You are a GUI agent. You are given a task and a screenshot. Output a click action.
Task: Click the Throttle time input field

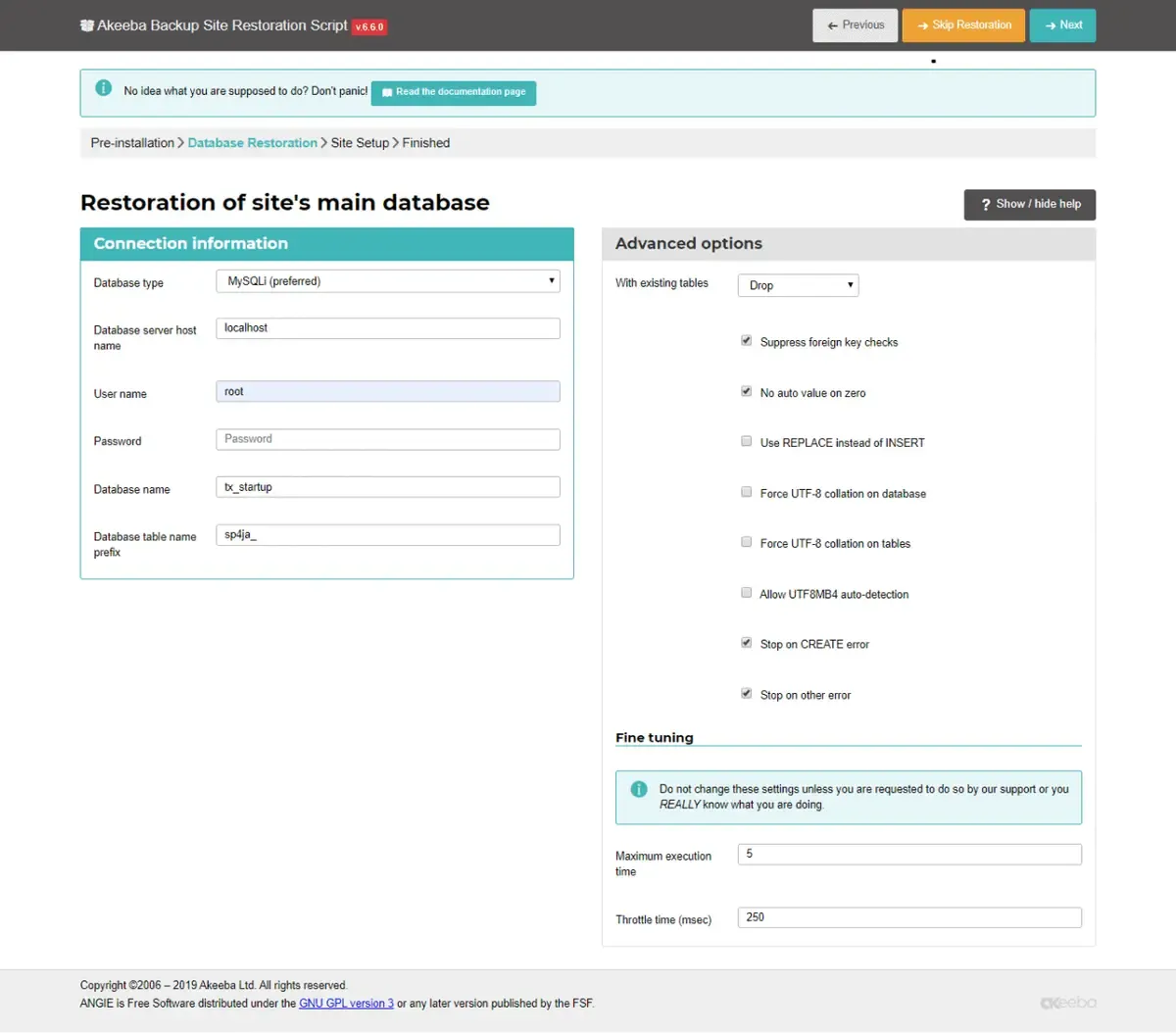click(x=909, y=917)
